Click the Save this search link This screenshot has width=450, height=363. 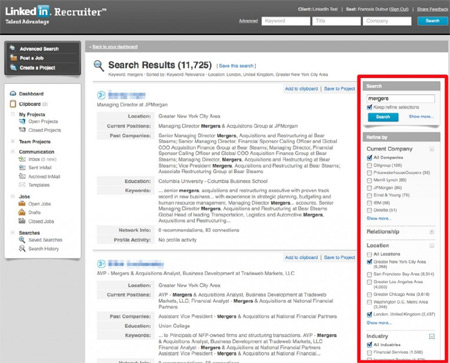(x=237, y=66)
